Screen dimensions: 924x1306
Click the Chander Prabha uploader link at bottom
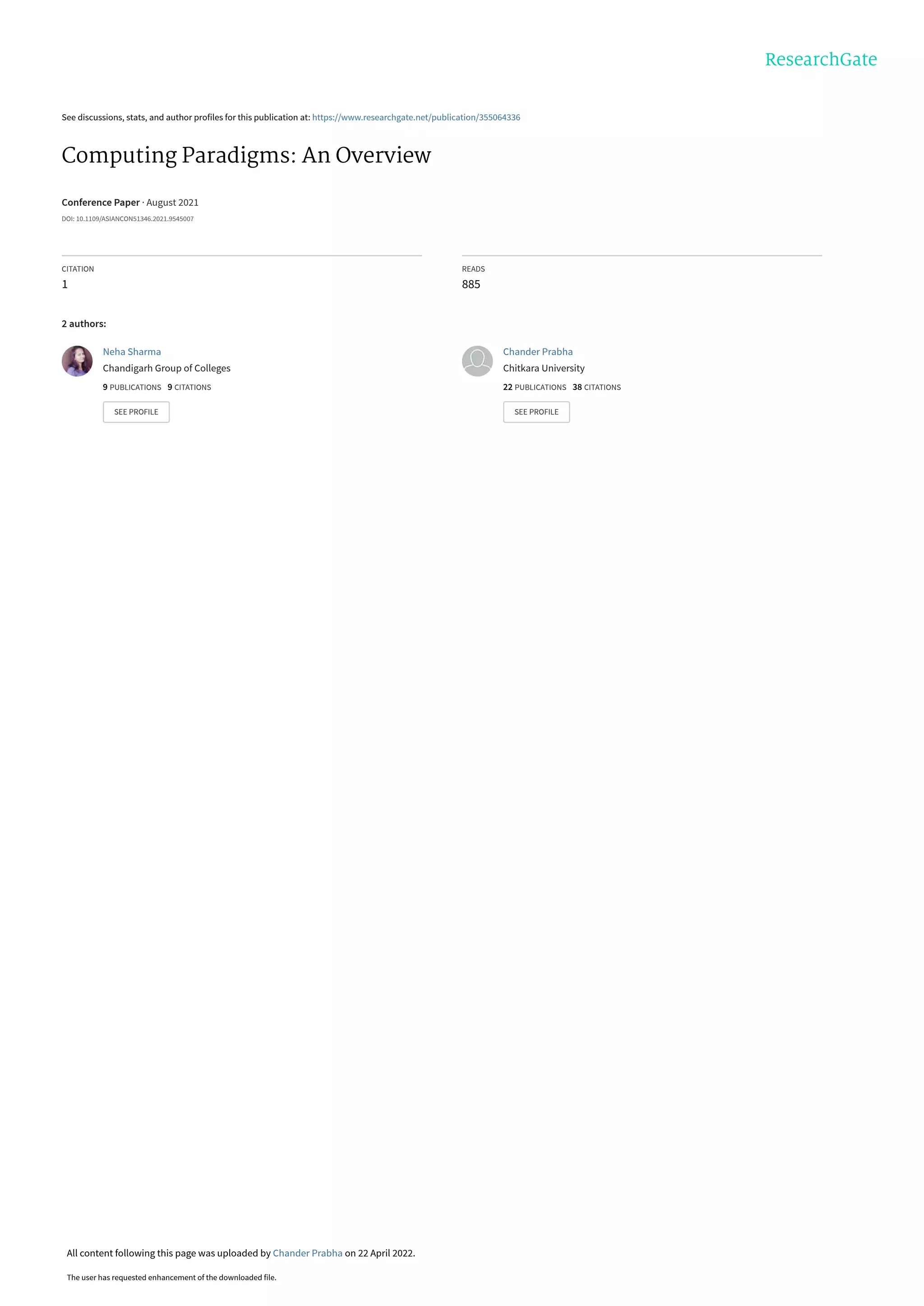[x=307, y=1253]
